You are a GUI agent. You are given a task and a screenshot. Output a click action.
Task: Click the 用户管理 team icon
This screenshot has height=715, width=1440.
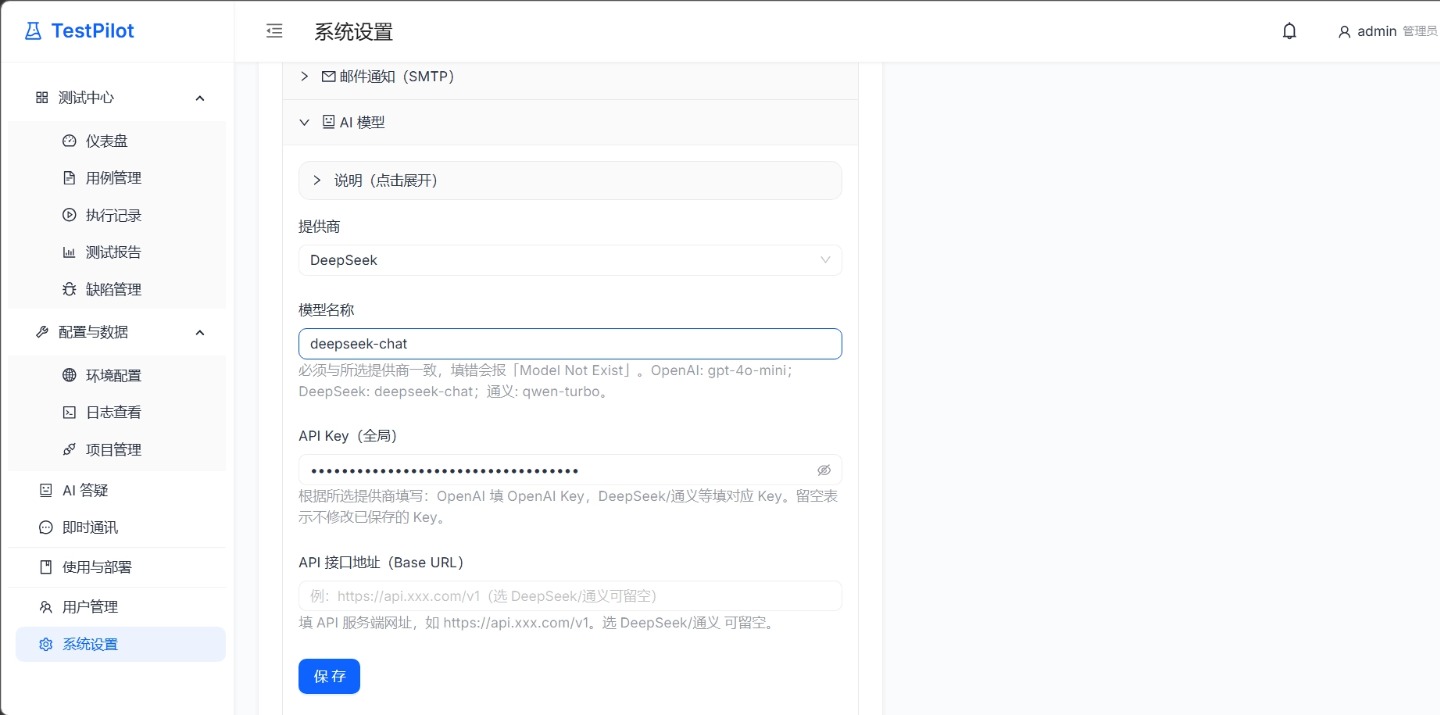[x=46, y=607]
